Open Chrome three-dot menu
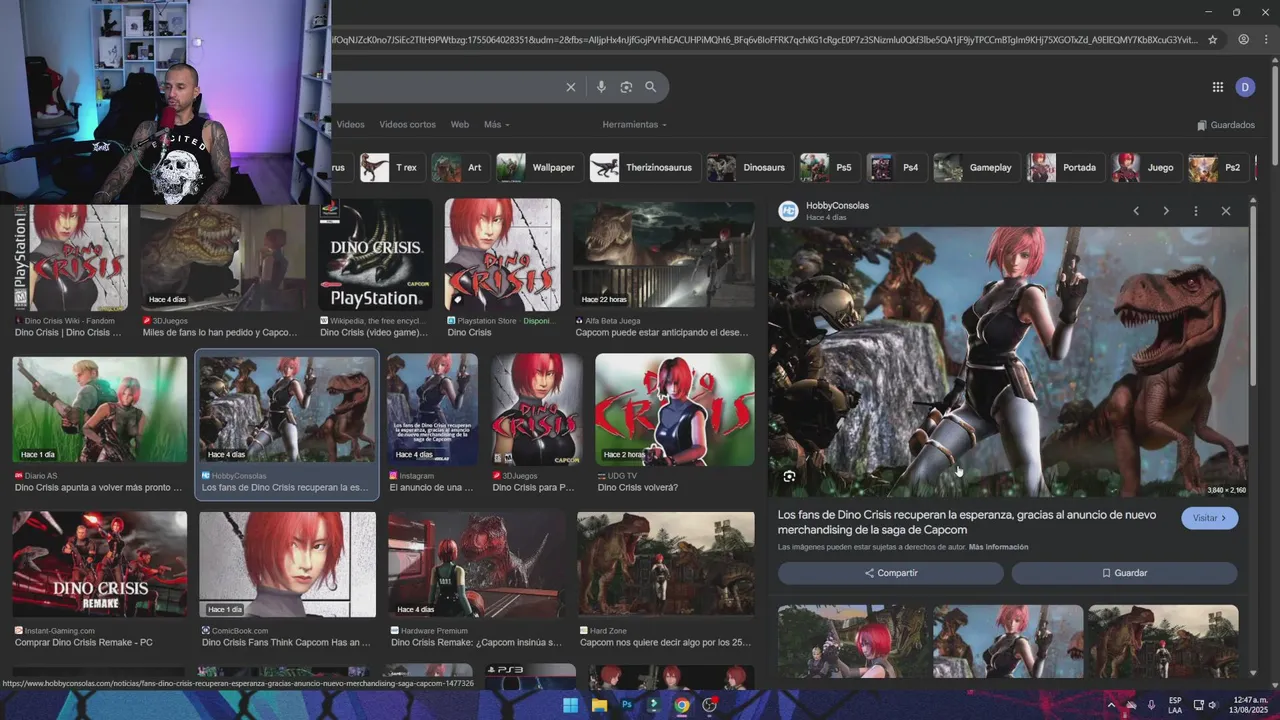The width and height of the screenshot is (1280, 720). point(1266,40)
